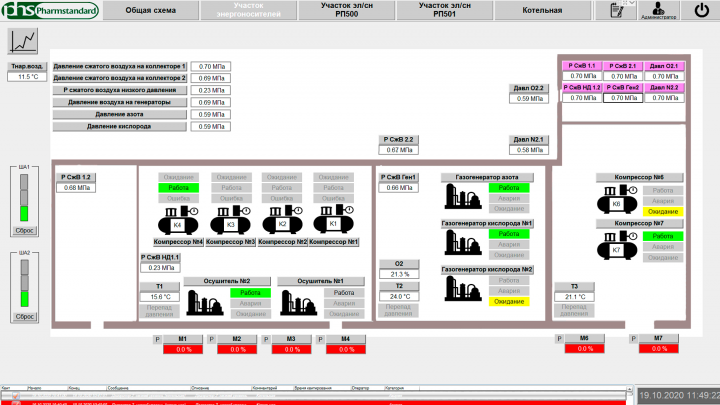
Task: Click the Компрессор №7 header
Action: 639,224
